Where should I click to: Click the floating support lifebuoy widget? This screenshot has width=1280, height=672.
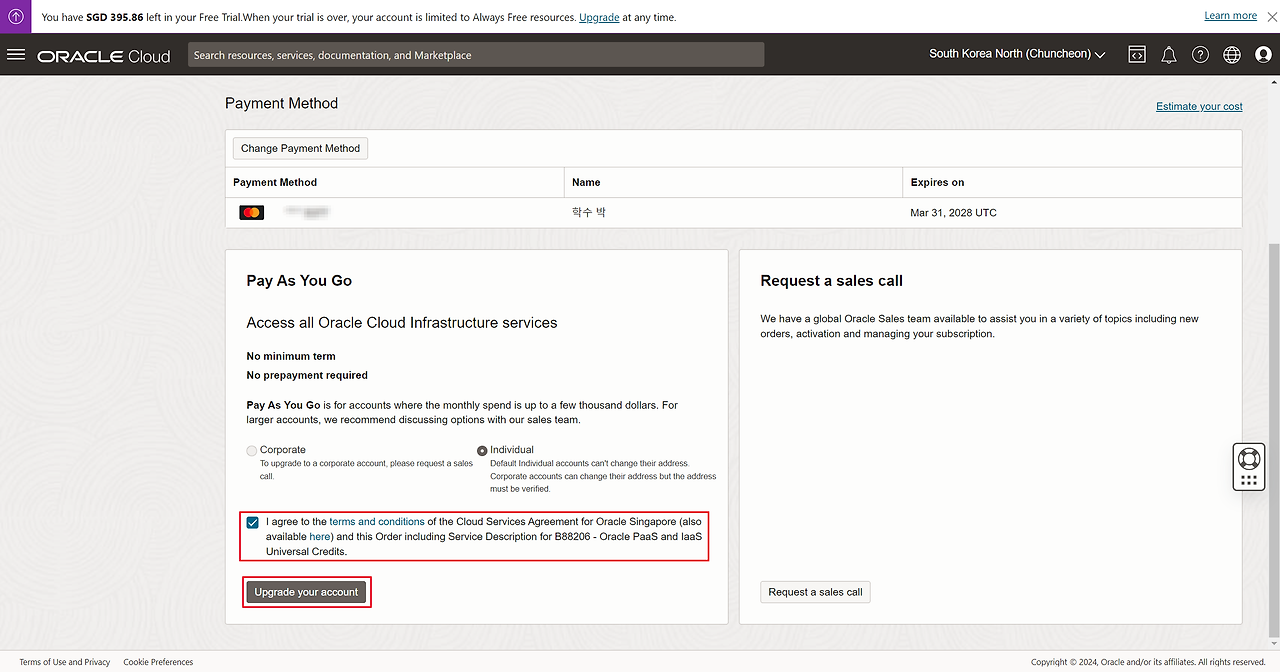[x=1248, y=459]
